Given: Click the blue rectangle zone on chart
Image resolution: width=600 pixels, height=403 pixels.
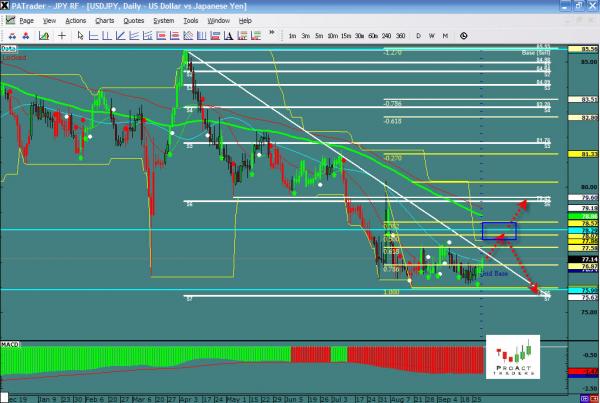Looking at the screenshot, I should tap(498, 231).
